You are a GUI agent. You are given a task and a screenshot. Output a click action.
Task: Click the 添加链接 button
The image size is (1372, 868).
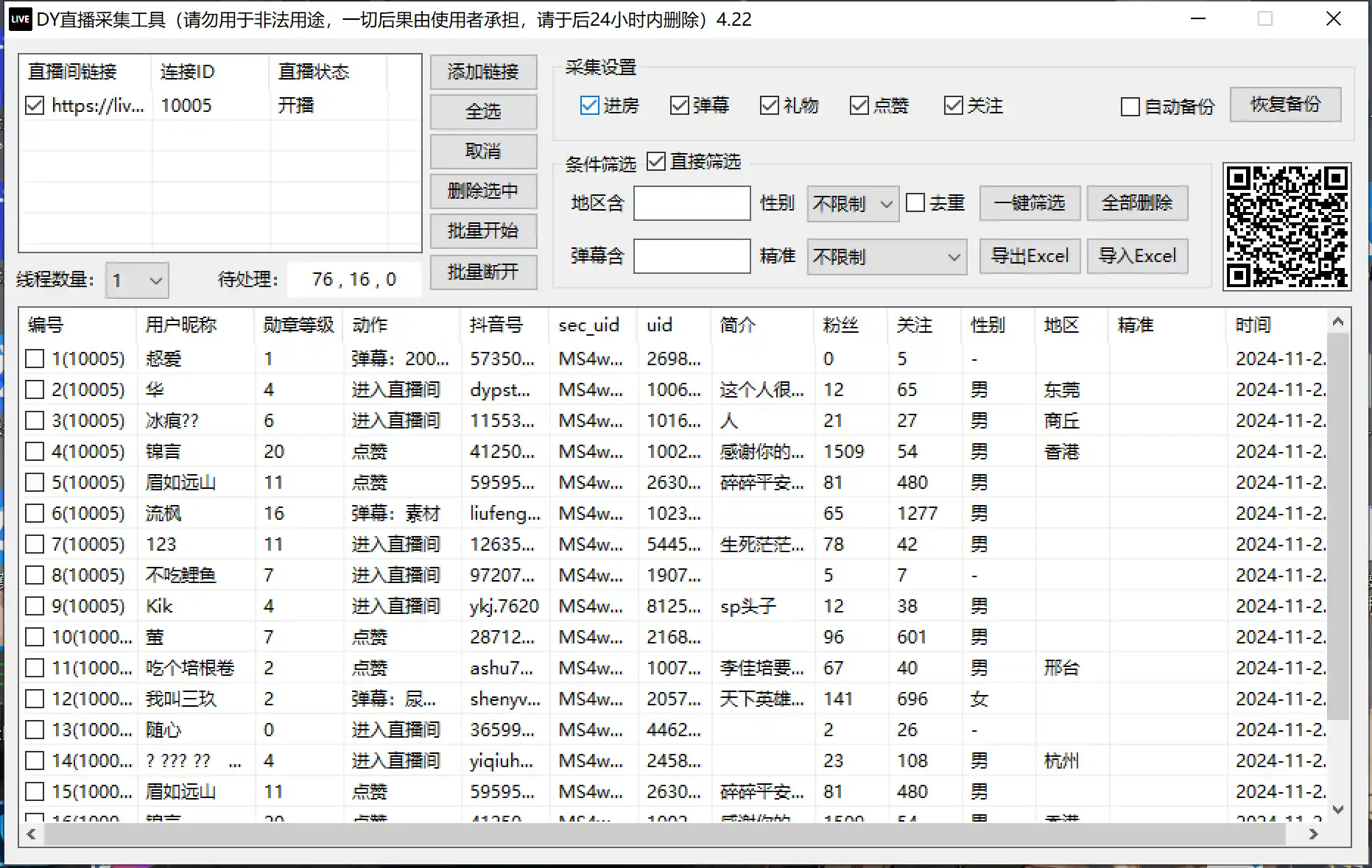click(x=483, y=72)
